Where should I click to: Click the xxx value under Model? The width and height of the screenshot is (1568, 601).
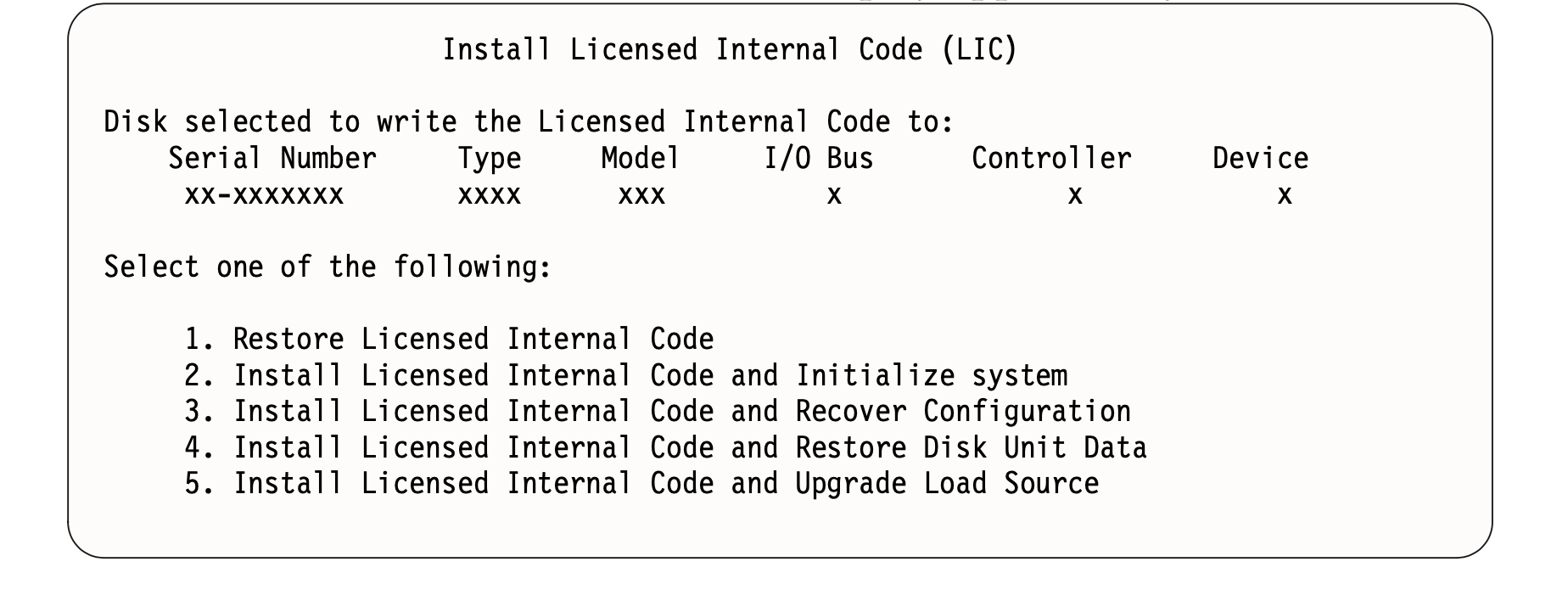click(x=641, y=196)
